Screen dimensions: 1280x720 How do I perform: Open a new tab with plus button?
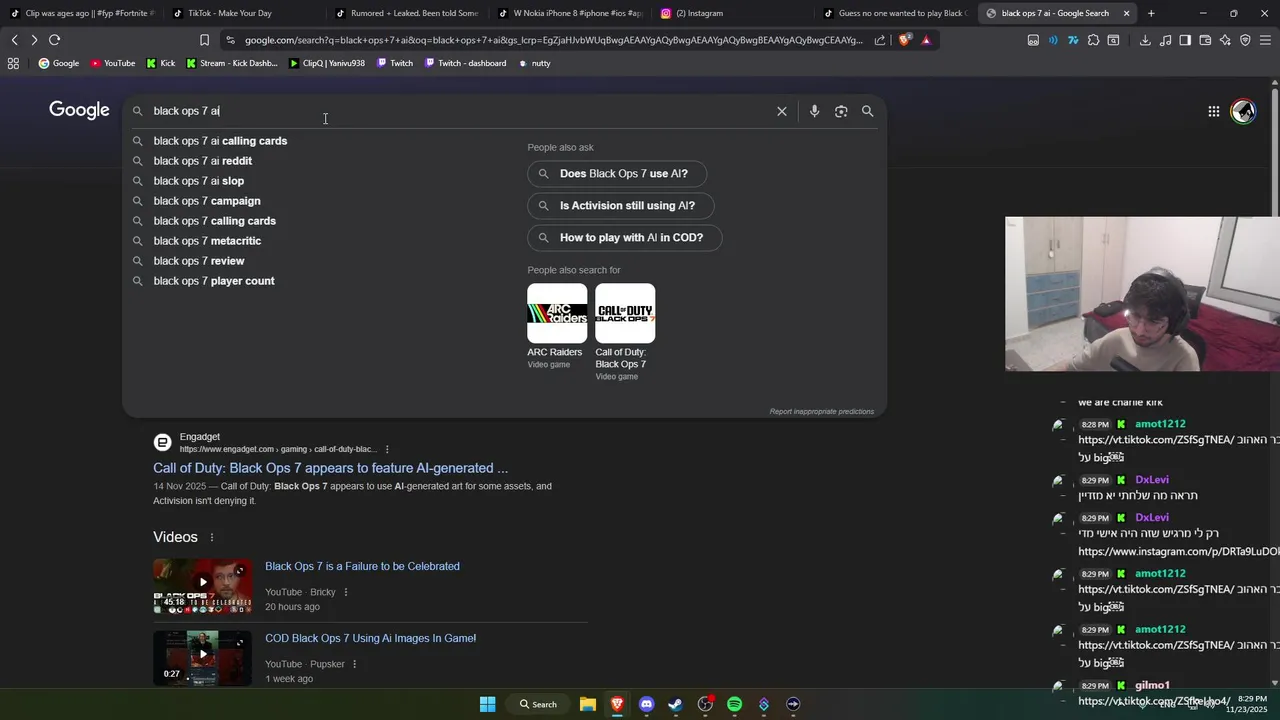(1151, 13)
